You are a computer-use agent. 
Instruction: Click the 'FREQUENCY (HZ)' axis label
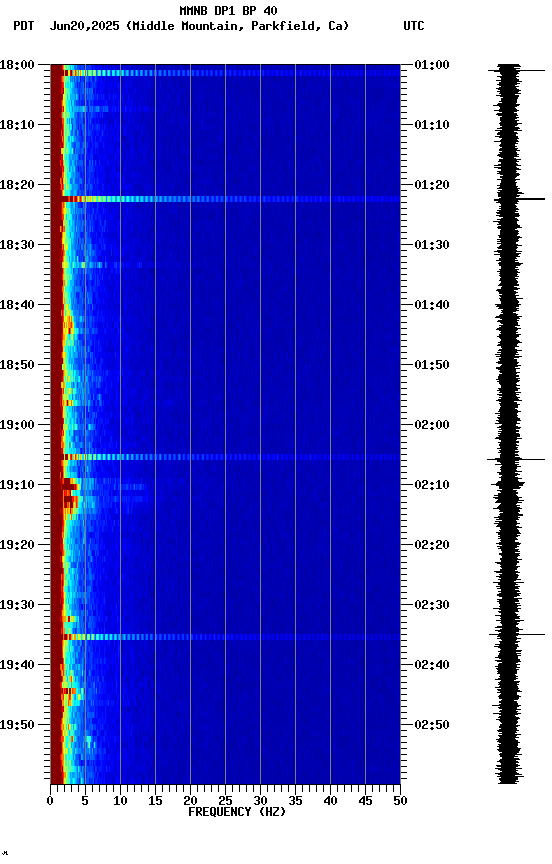[x=237, y=812]
